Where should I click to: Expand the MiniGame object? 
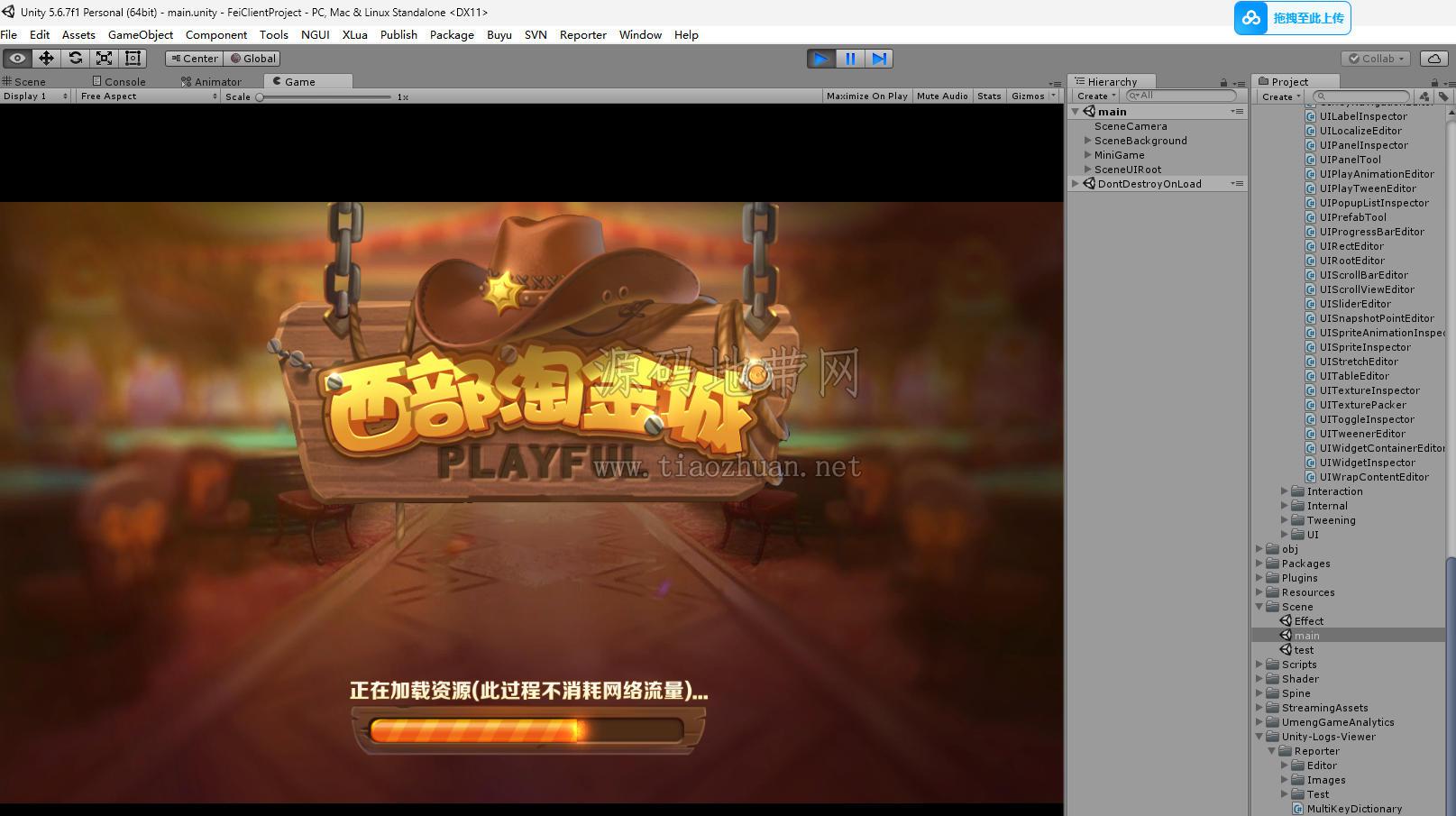click(1087, 155)
